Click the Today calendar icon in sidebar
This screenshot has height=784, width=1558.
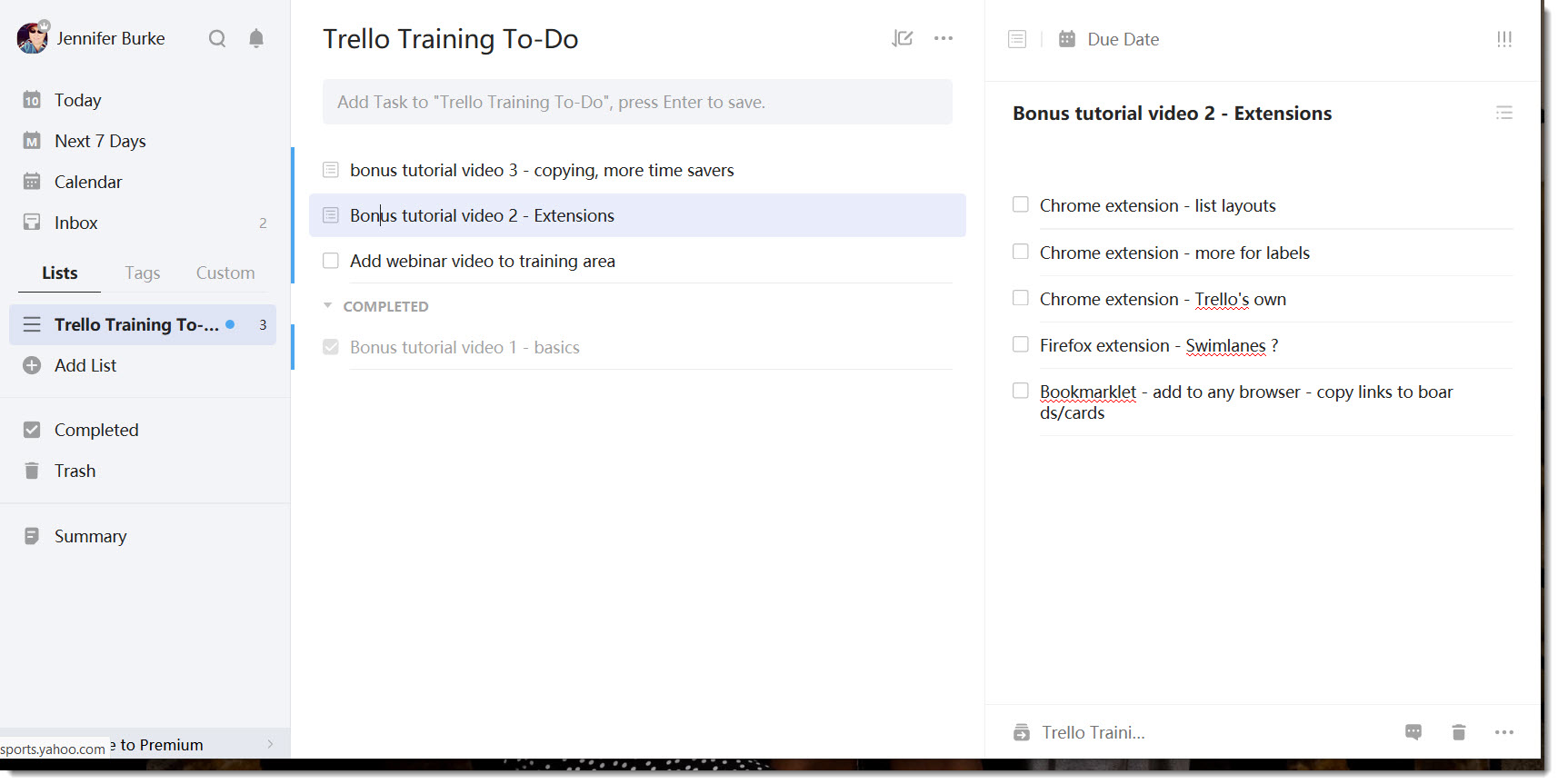(x=32, y=100)
